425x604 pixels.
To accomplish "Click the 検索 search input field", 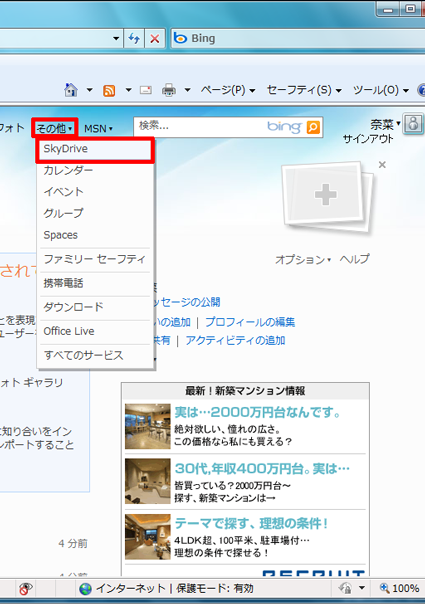I will [199, 126].
